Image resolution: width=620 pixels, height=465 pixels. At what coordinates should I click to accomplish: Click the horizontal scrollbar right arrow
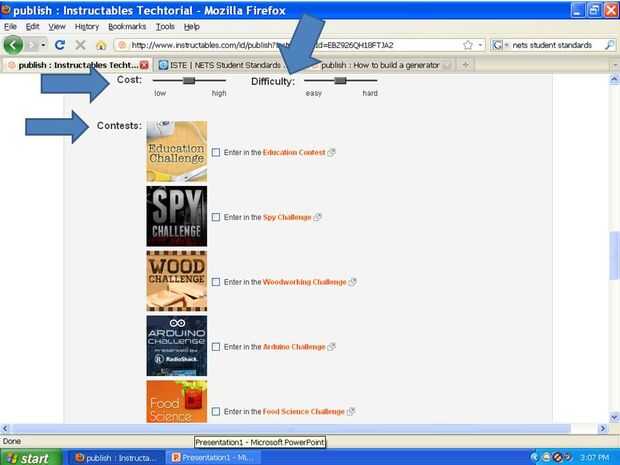[x=603, y=428]
